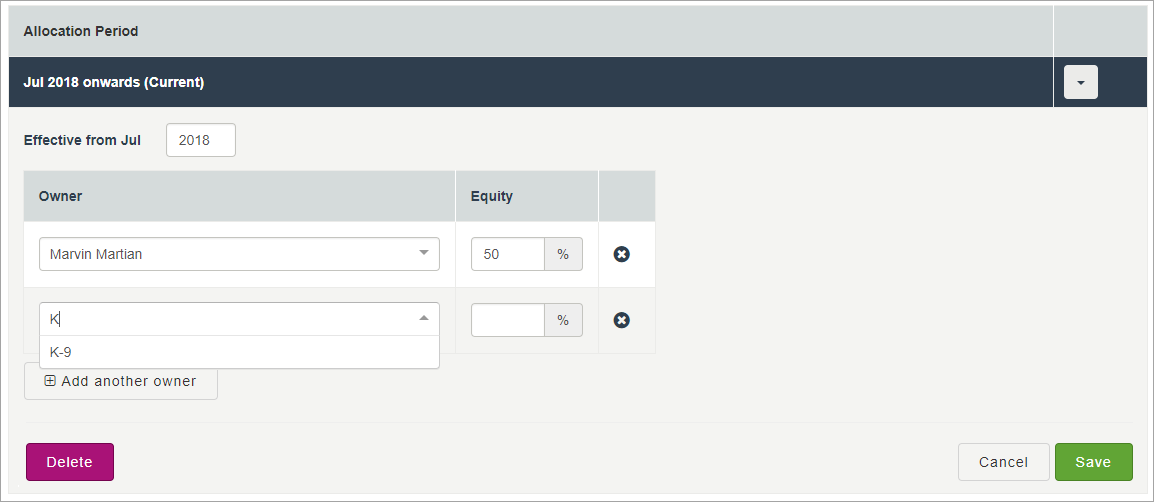The image size is (1154, 502).
Task: Click the percent symbol in second row
Action: click(563, 320)
